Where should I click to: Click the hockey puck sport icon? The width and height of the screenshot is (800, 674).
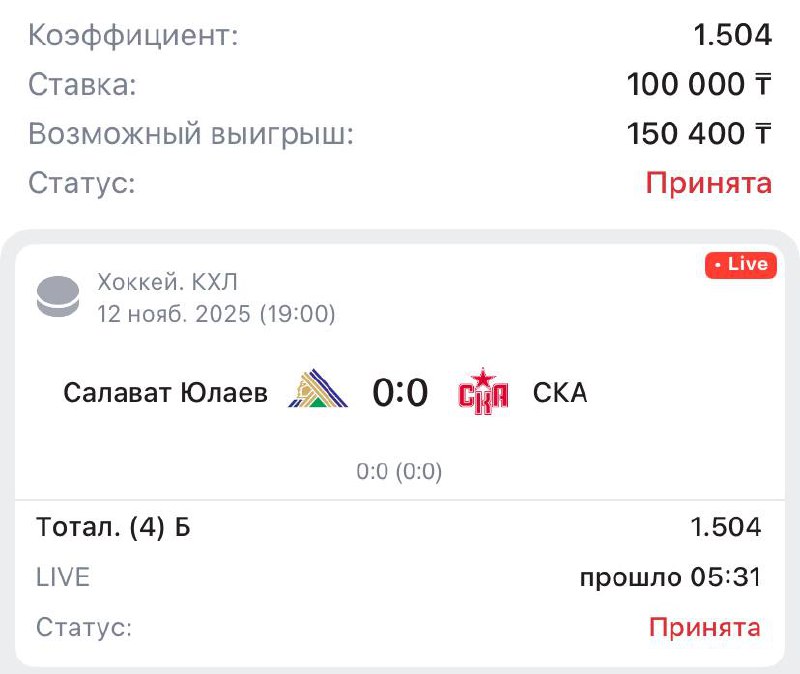(x=57, y=297)
